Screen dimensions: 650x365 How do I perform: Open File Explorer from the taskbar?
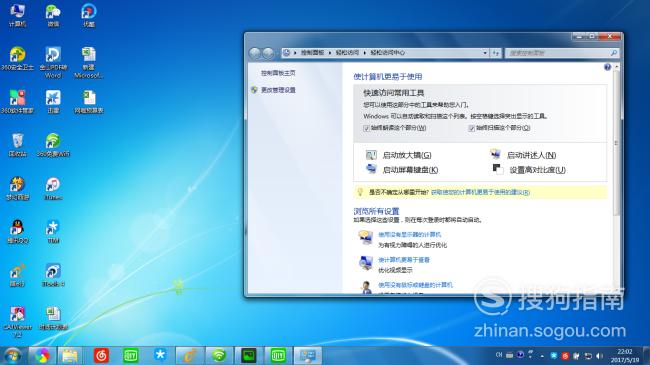70,356
